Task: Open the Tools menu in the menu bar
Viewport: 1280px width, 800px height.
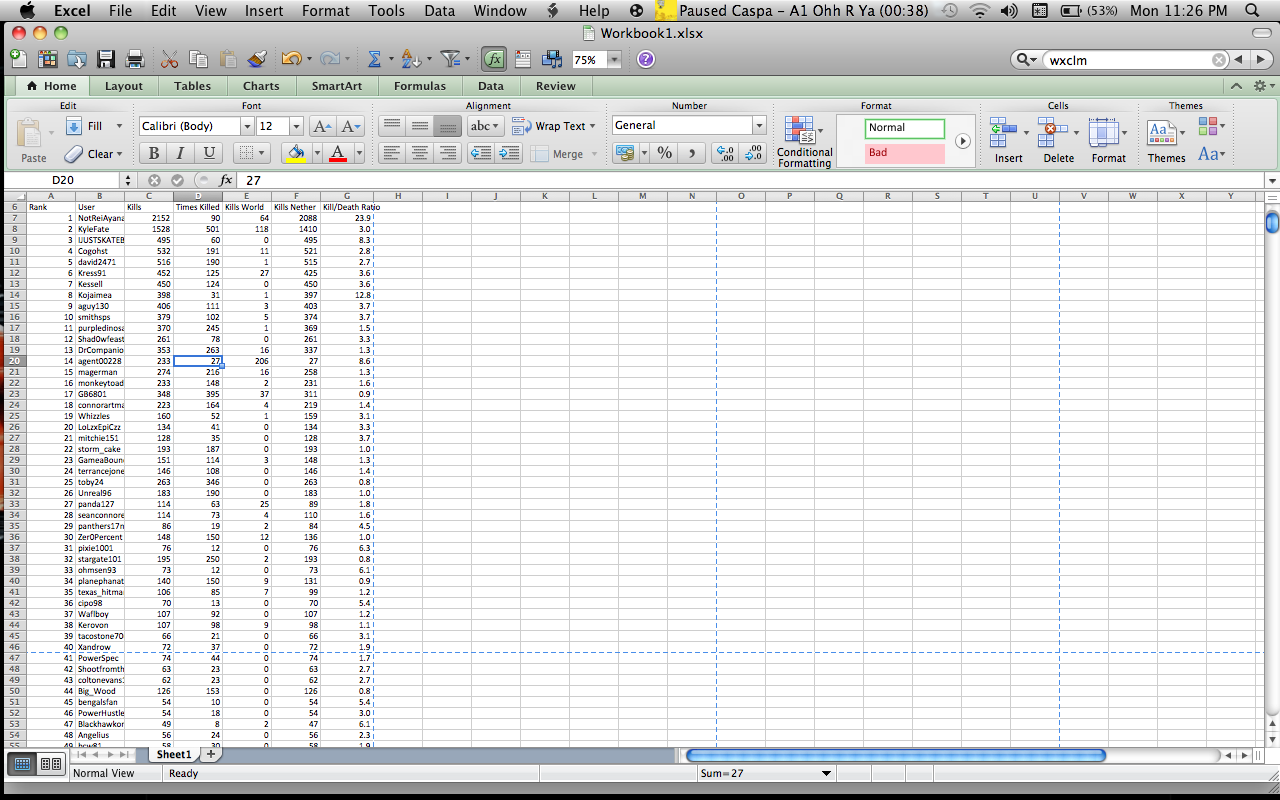Action: click(x=386, y=11)
